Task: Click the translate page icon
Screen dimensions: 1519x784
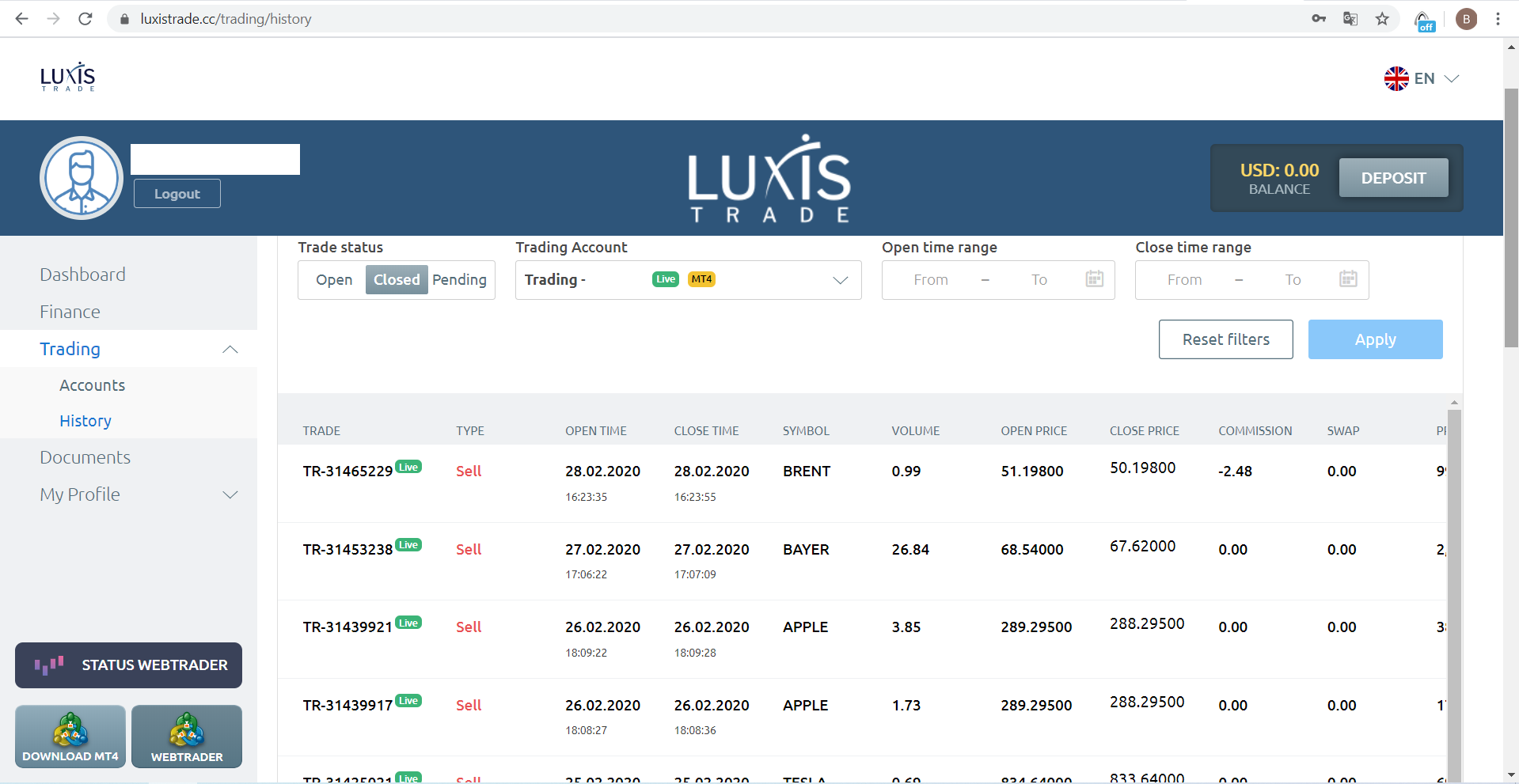Action: (x=1350, y=18)
